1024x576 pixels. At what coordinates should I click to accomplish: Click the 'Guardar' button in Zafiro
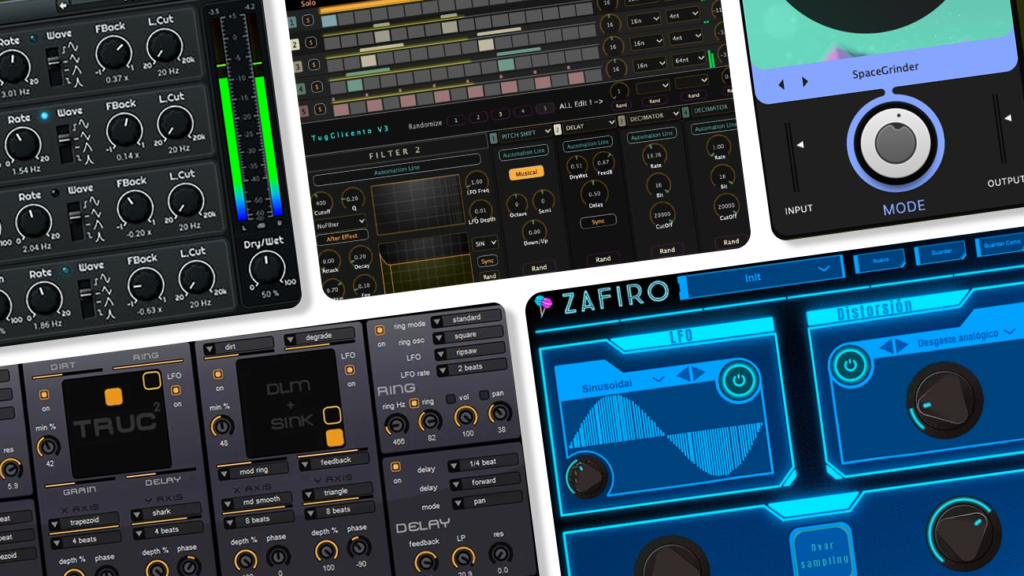[x=941, y=253]
